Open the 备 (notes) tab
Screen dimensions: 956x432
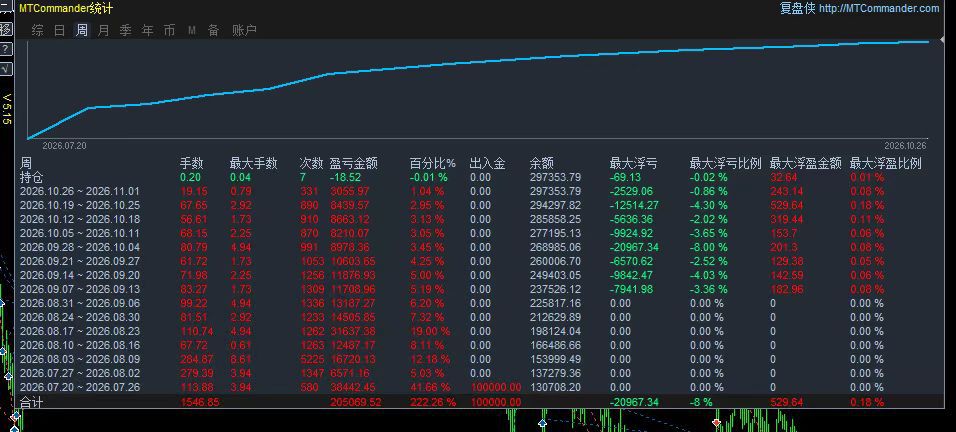point(213,30)
